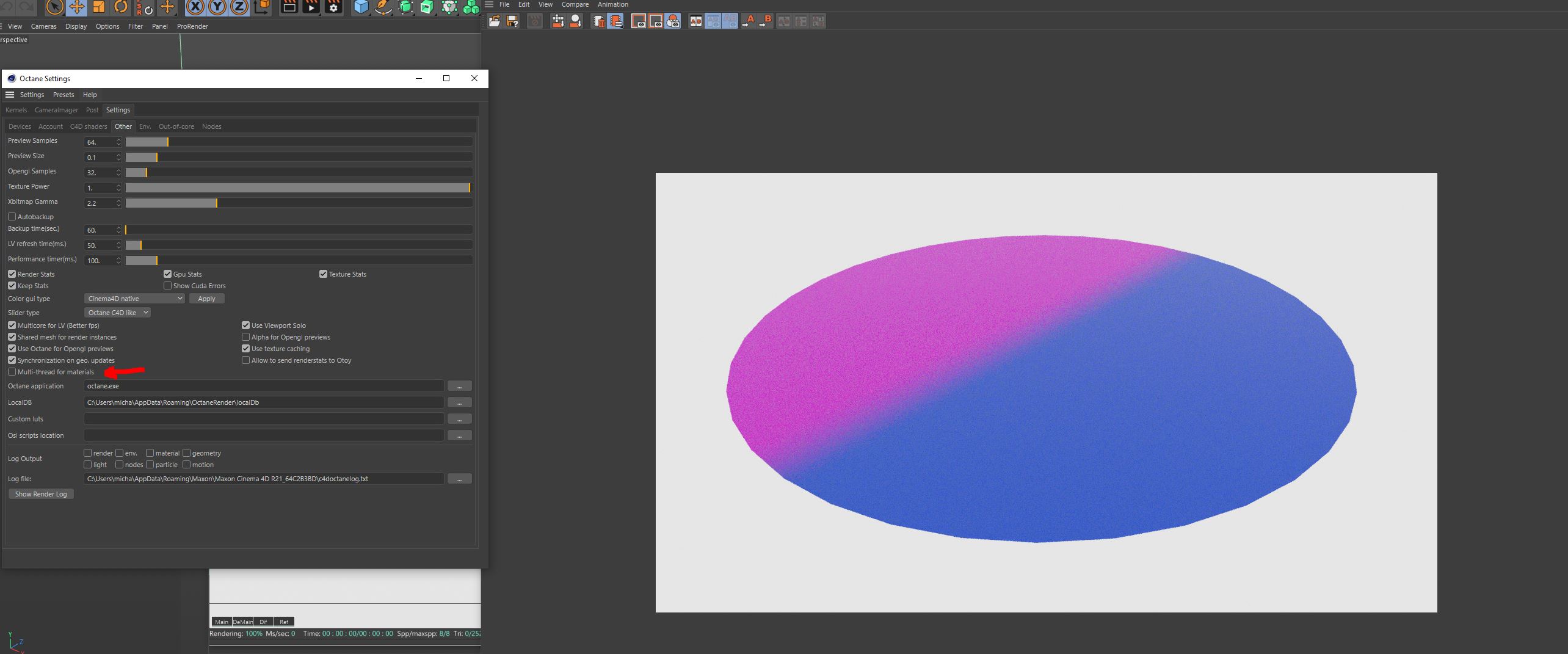Select the Spline Pen tool
This screenshot has width=1568, height=654.
[383, 7]
